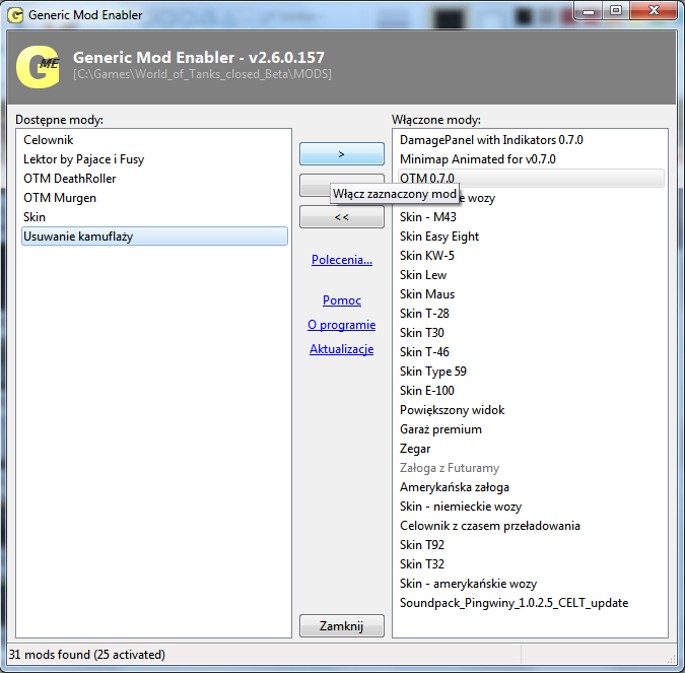Select Amerykańska załoga mod
685x673 pixels.
click(531, 487)
